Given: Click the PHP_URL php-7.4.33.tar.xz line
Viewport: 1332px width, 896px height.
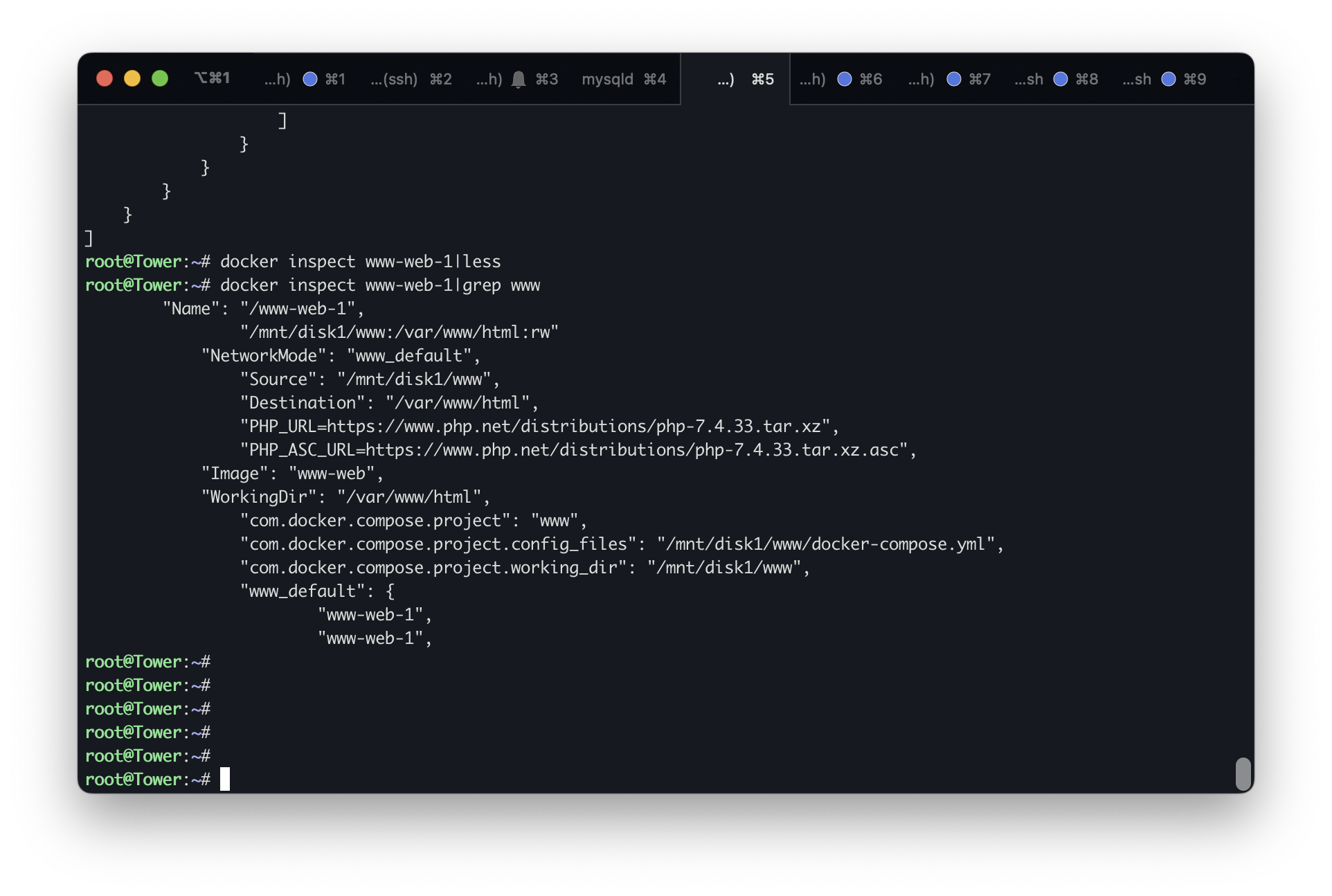Looking at the screenshot, I should tap(539, 427).
